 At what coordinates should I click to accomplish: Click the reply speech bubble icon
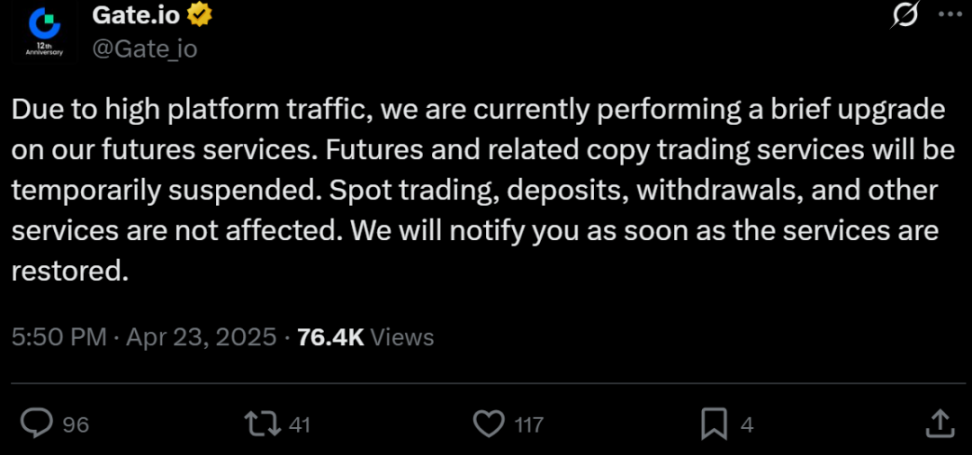click(37, 424)
